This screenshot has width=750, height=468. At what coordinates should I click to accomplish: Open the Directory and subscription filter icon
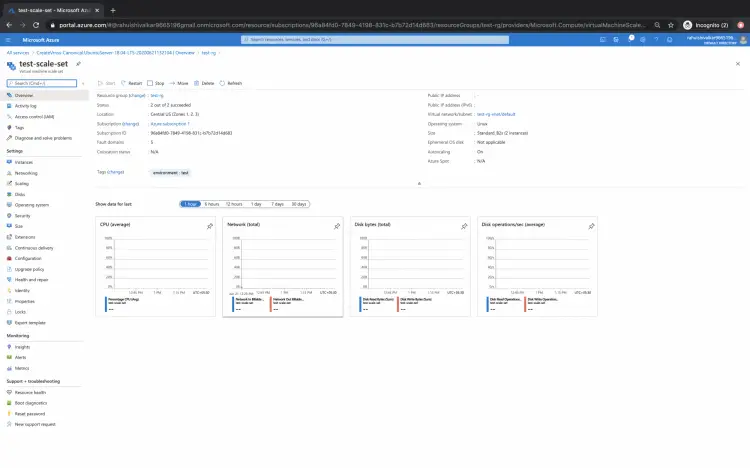(616, 40)
